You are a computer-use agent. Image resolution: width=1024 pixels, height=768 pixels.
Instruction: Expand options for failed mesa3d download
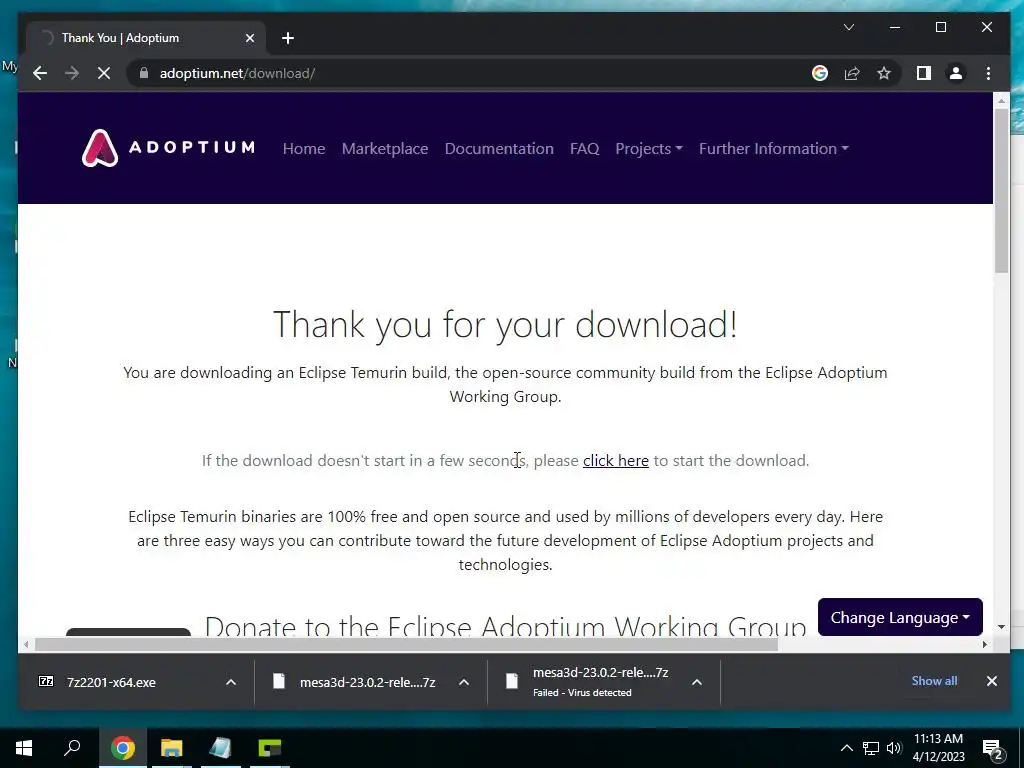pyautogui.click(x=697, y=682)
